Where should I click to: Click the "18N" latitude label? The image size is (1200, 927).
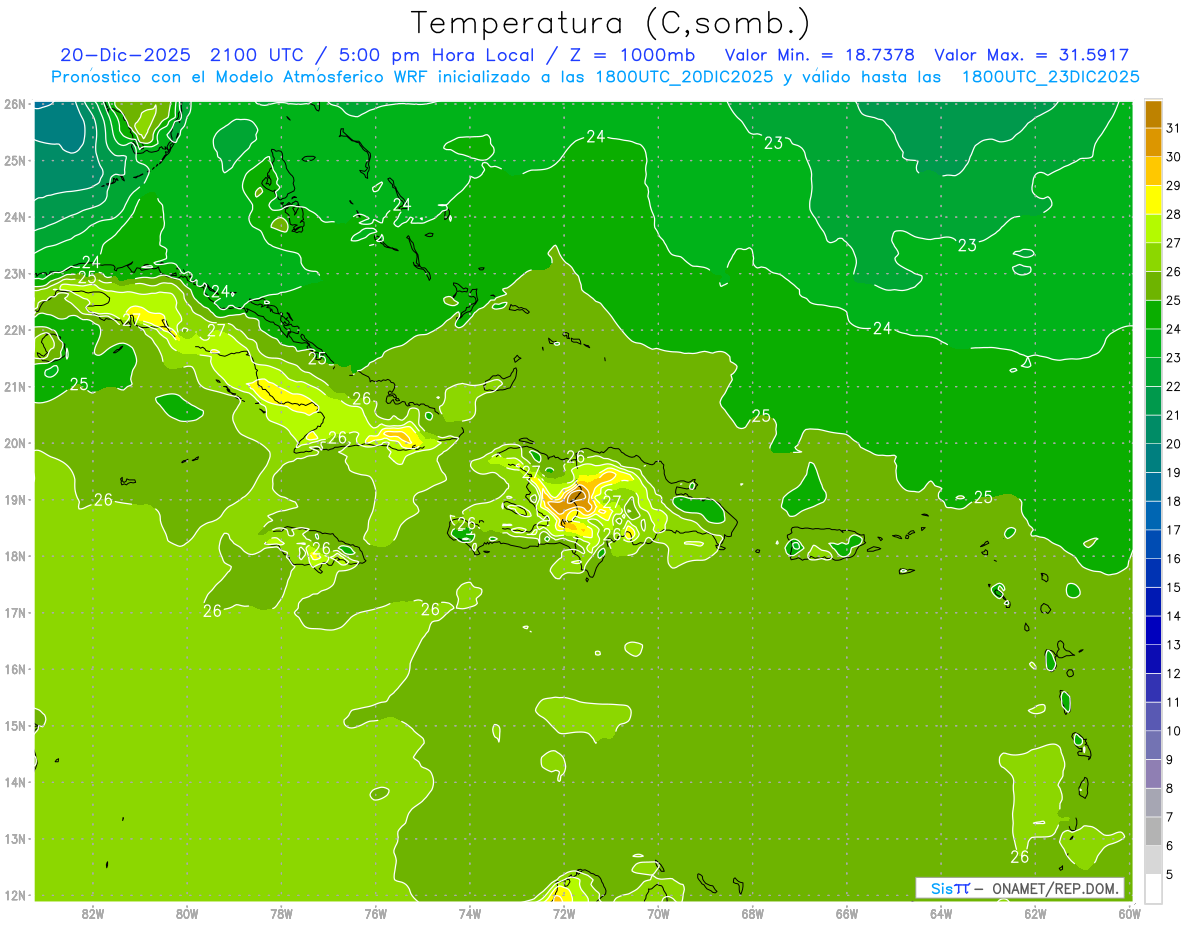pyautogui.click(x=14, y=556)
